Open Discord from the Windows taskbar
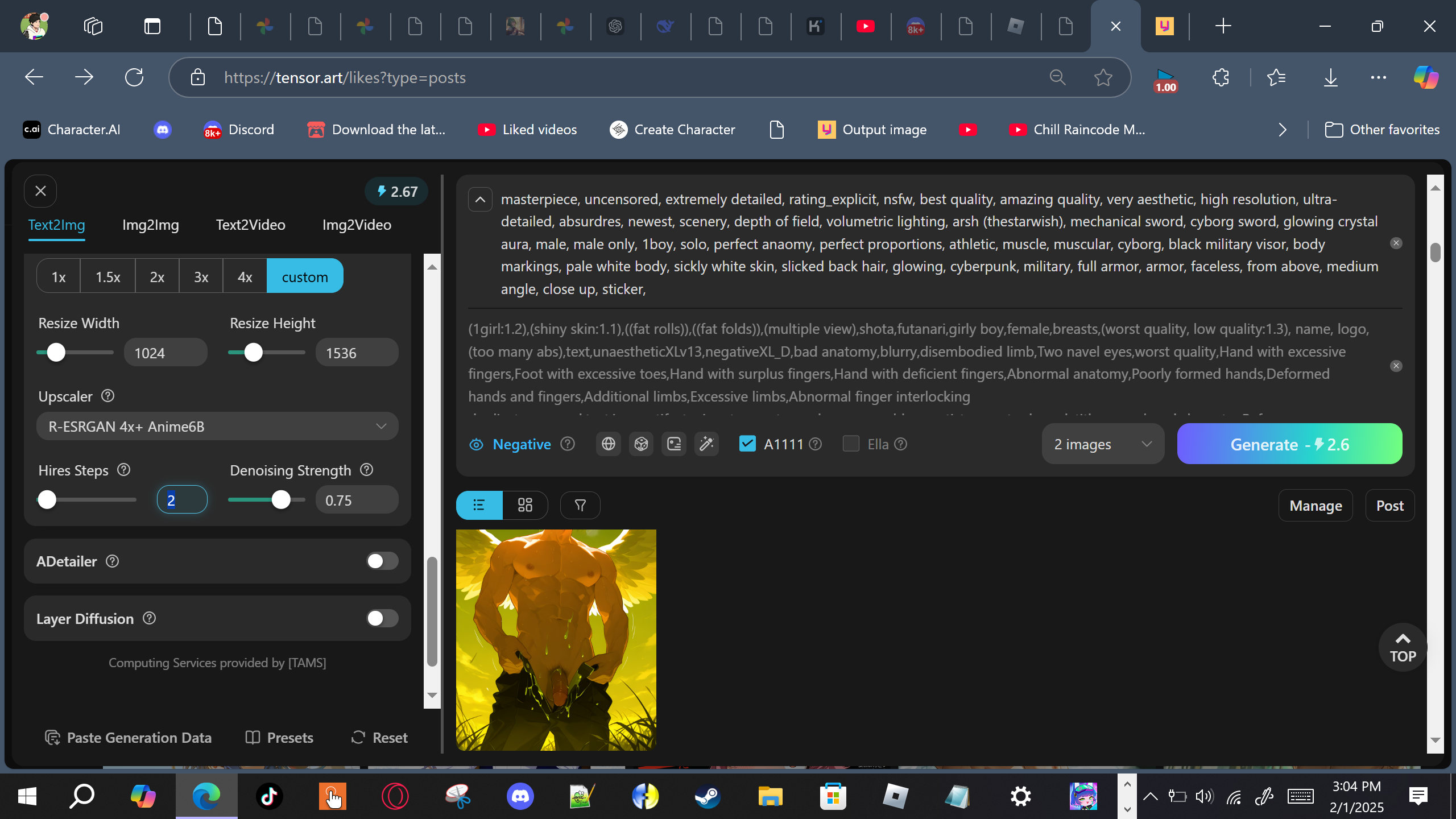 pyautogui.click(x=520, y=796)
